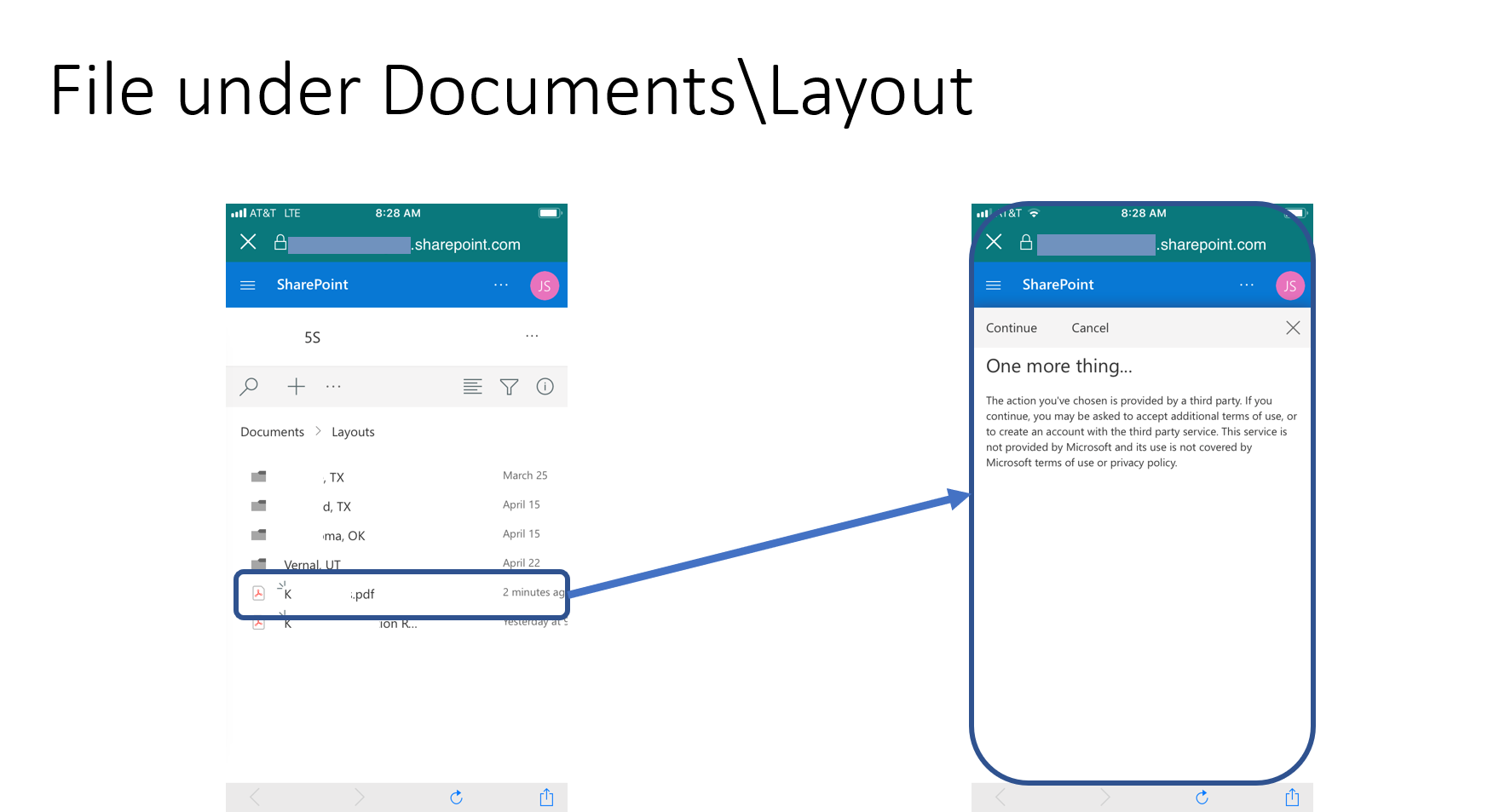Open the .pdf file modified 2 minutes ago
Viewport: 1505px width, 812px height.
(x=401, y=594)
